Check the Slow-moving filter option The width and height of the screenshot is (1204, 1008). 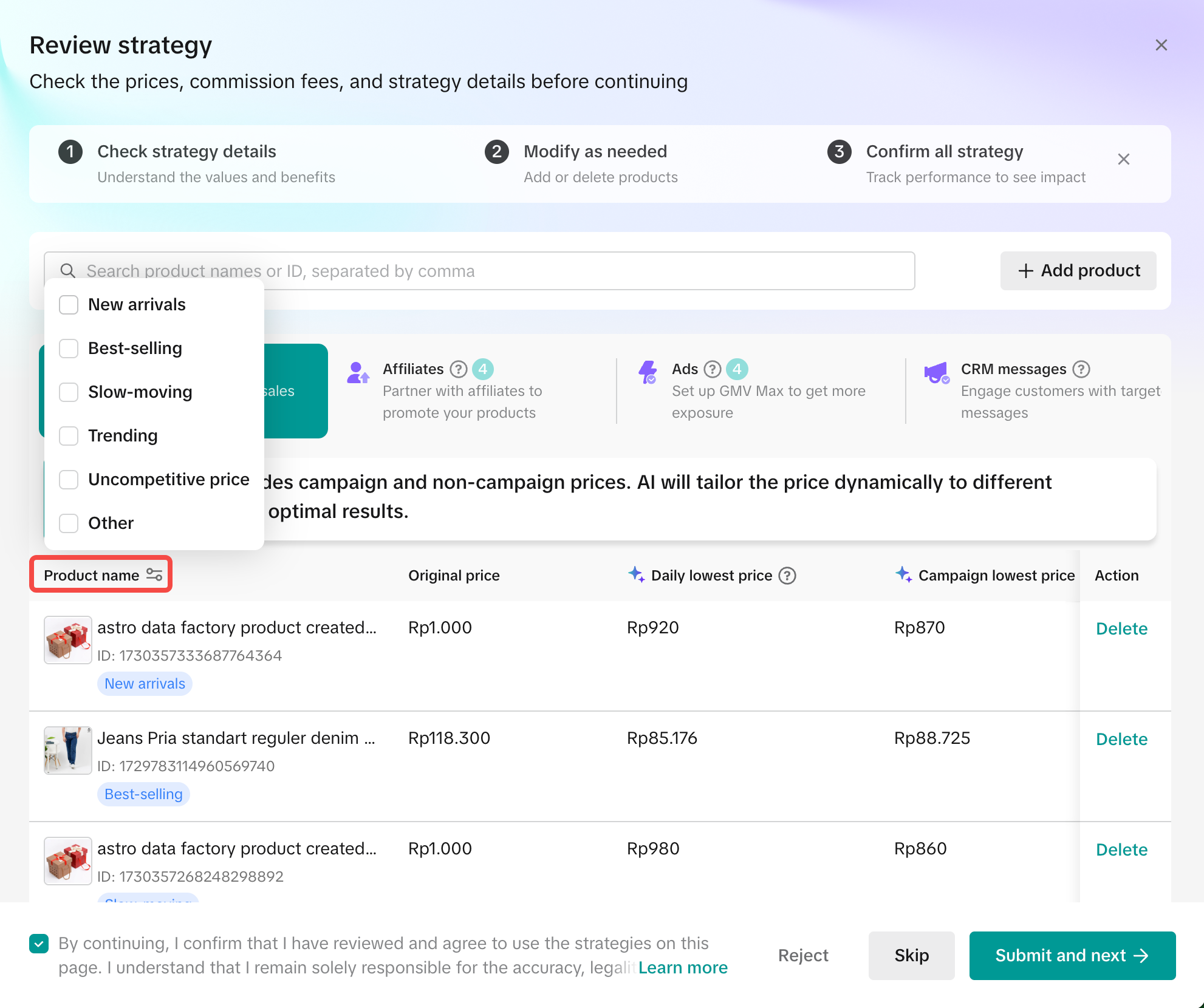click(x=69, y=392)
